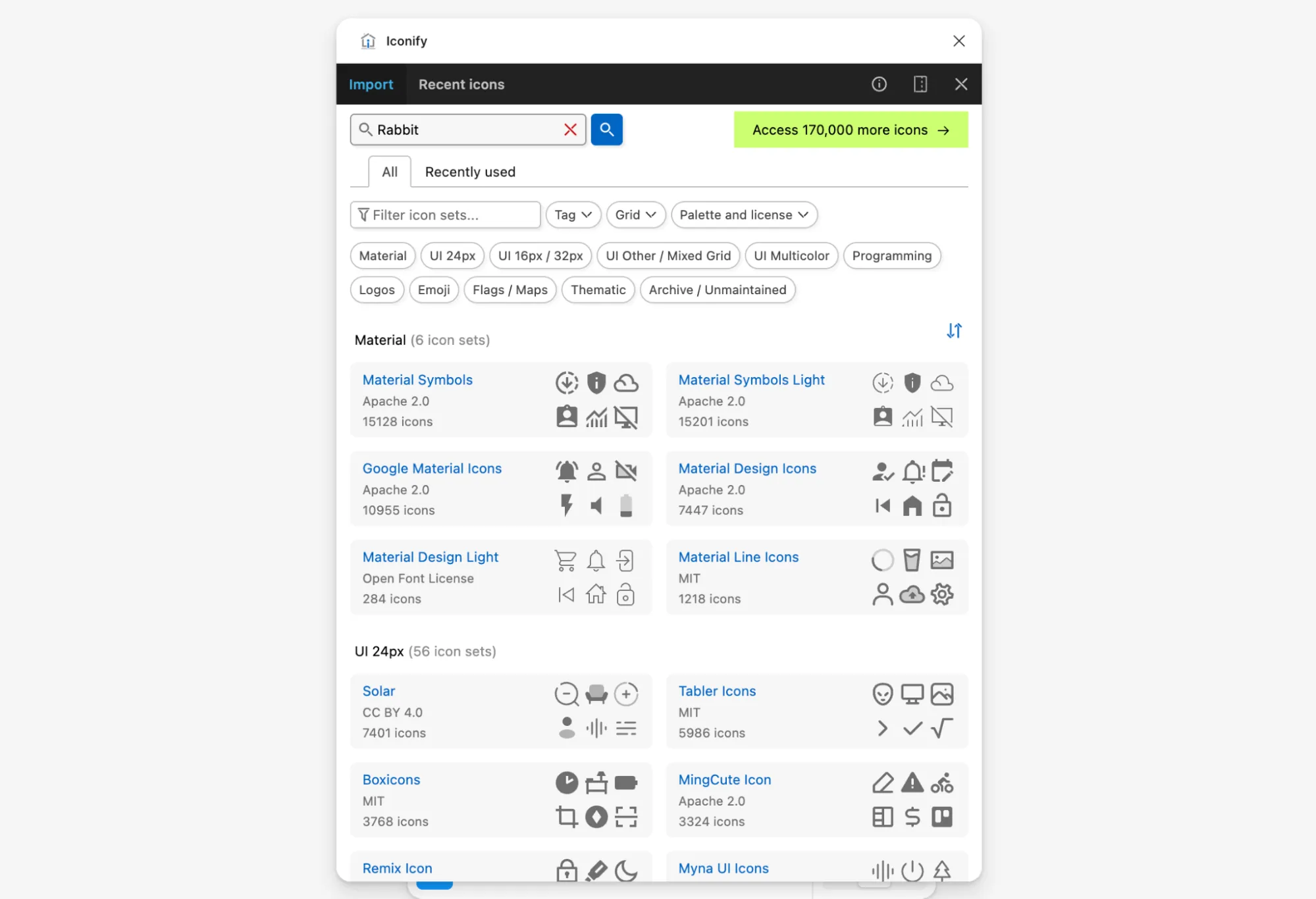Expand Palette and license dropdown
Image resolution: width=1316 pixels, height=899 pixels.
pyautogui.click(x=744, y=215)
